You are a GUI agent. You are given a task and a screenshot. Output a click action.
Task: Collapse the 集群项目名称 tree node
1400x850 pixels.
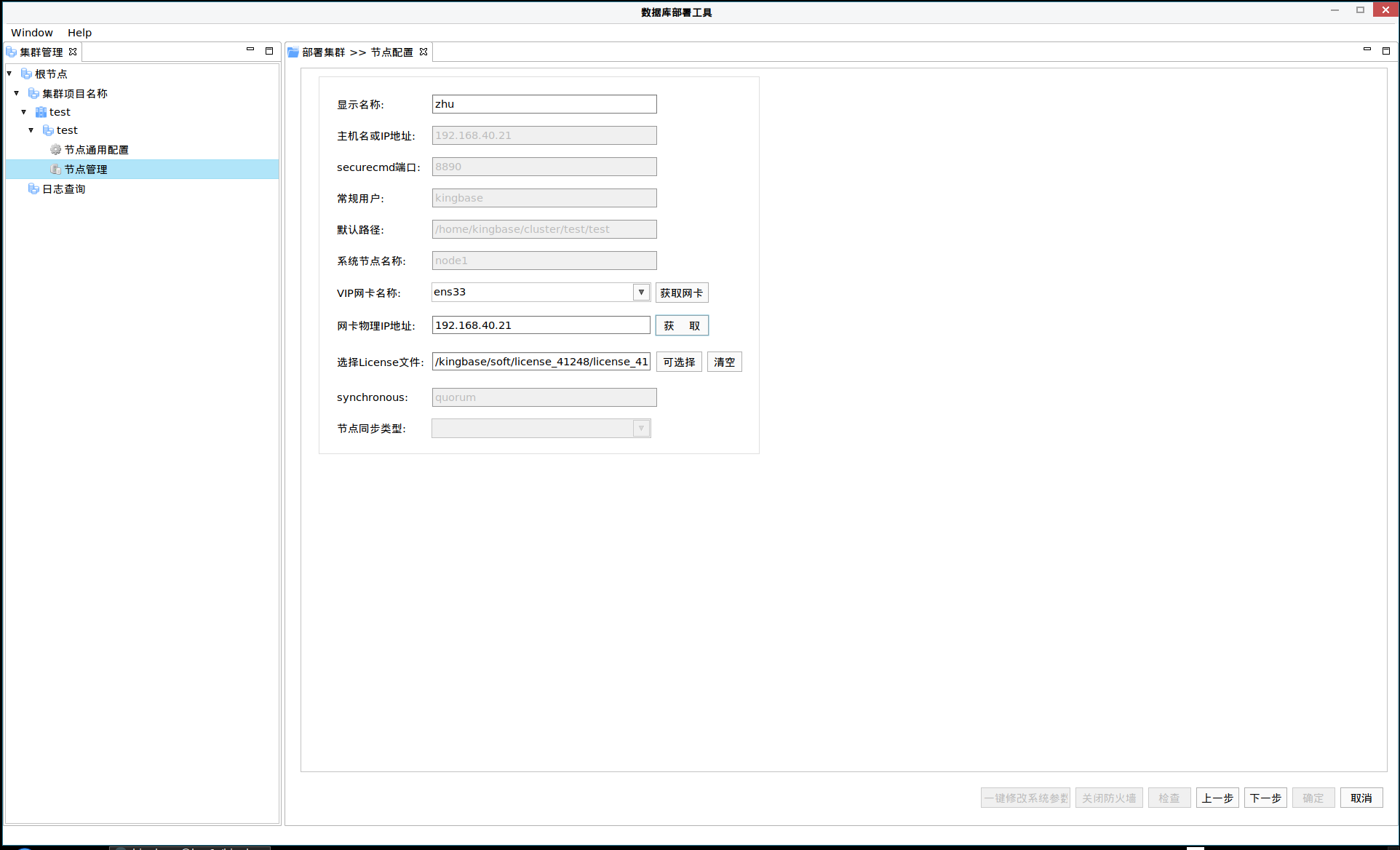point(17,93)
